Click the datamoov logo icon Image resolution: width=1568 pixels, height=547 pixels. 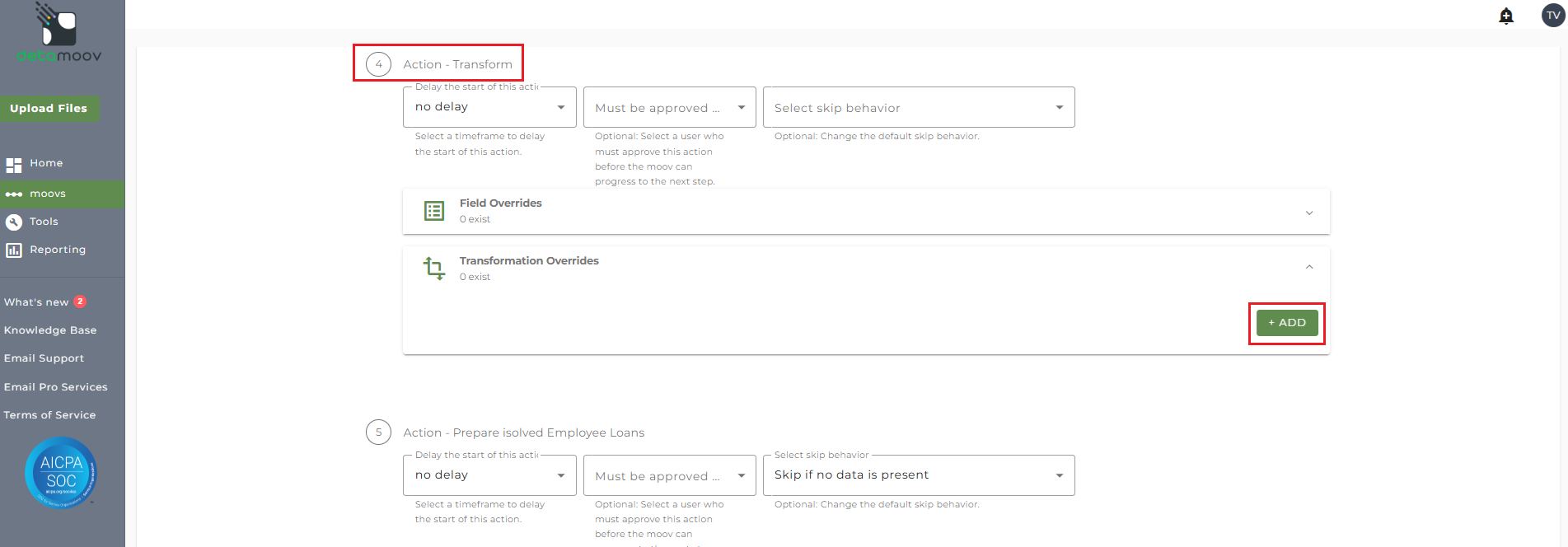(58, 26)
